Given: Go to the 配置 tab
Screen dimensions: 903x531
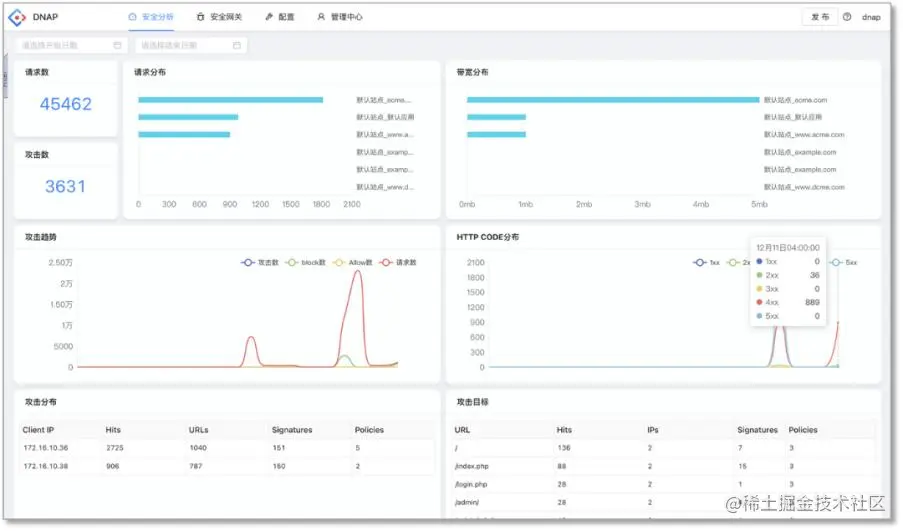Looking at the screenshot, I should pos(280,17).
